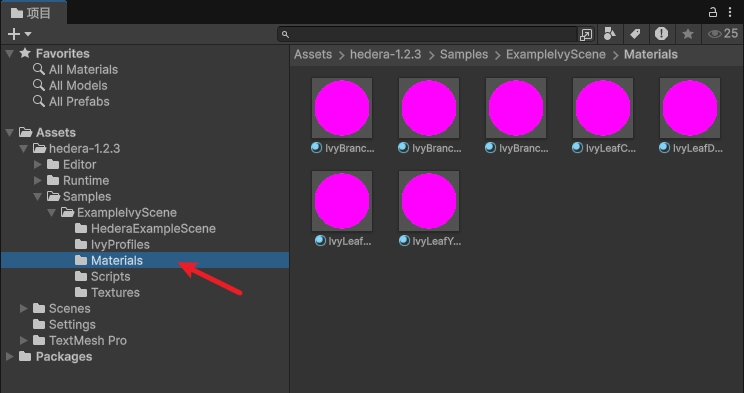The image size is (744, 393).
Task: Open the IvyProfiles folder
Action: (x=120, y=244)
